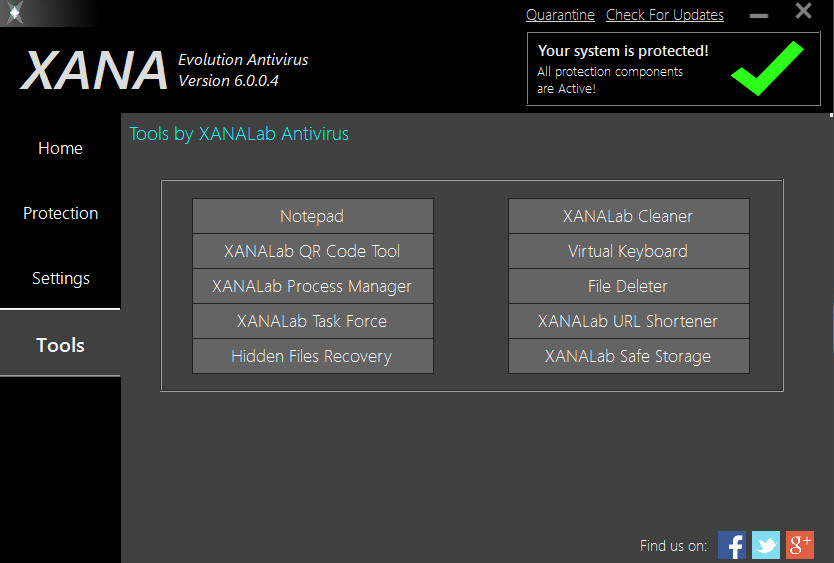Launch the Notepad tool
Screen dimensions: 834x563
(313, 216)
